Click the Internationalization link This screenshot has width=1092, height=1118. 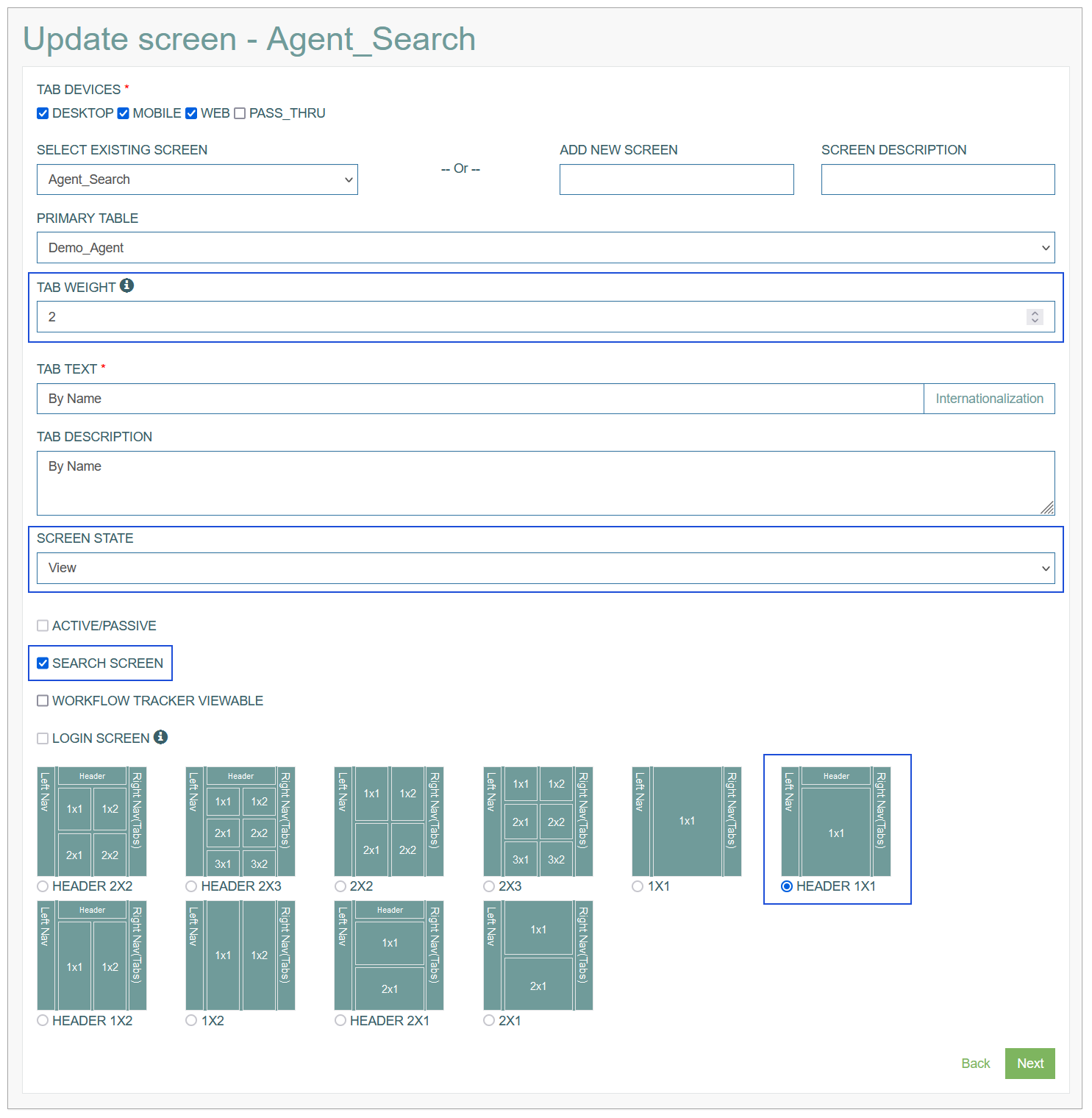point(989,399)
